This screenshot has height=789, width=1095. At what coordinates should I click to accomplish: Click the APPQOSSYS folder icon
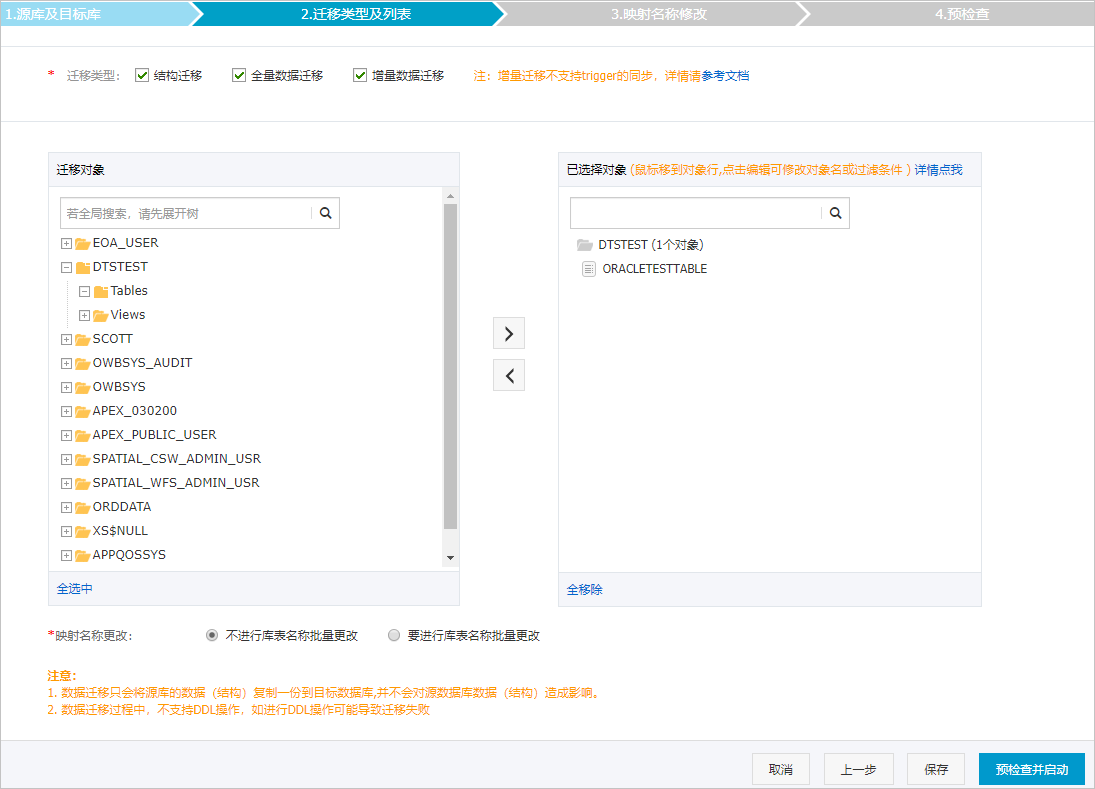82,555
